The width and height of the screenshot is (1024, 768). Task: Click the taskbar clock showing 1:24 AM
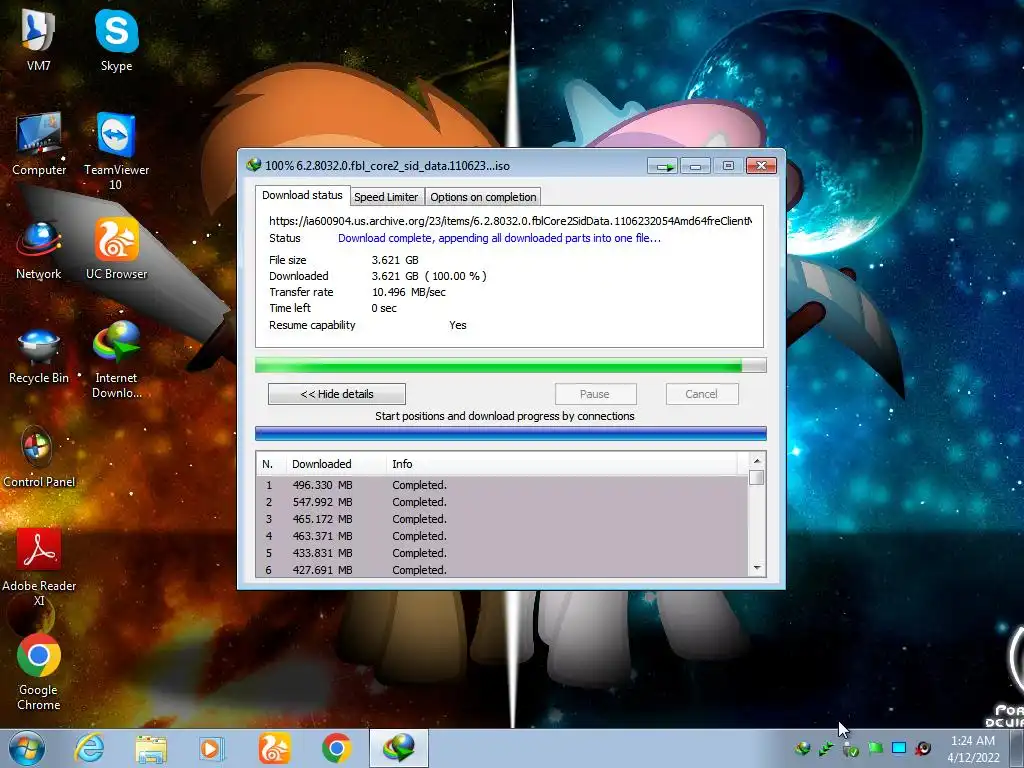(973, 749)
